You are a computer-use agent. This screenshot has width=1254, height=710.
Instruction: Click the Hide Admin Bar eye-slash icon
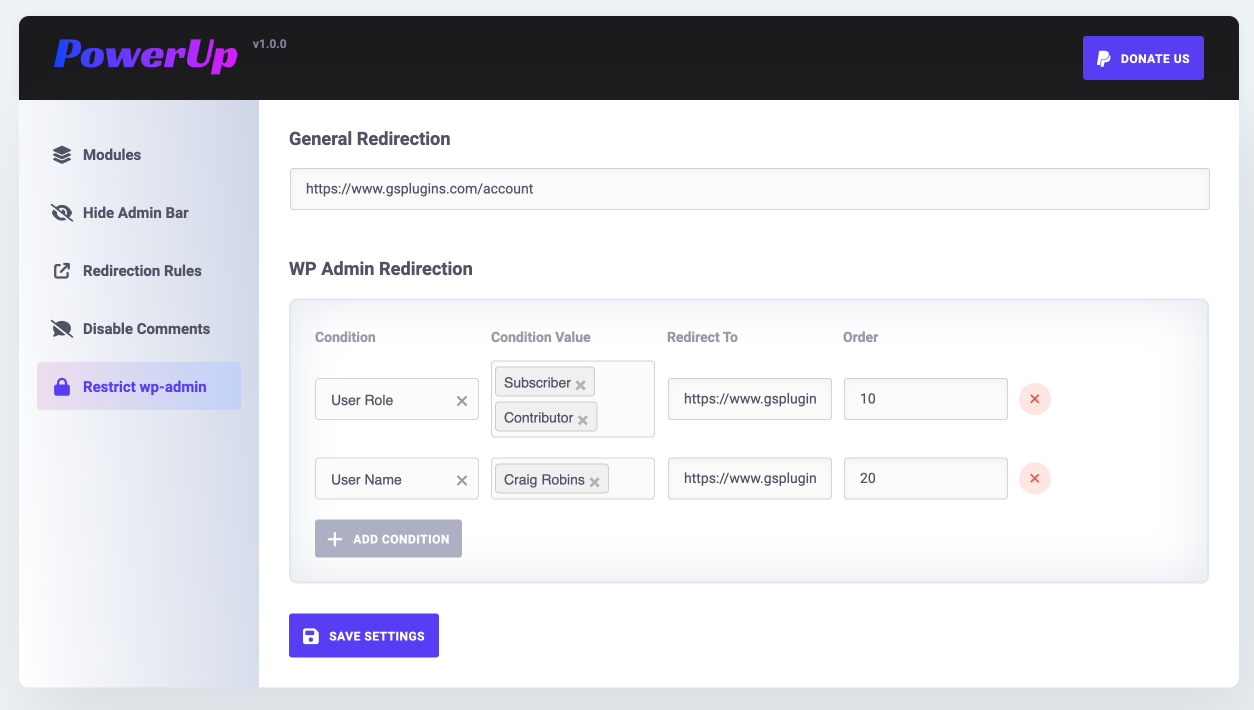62,213
